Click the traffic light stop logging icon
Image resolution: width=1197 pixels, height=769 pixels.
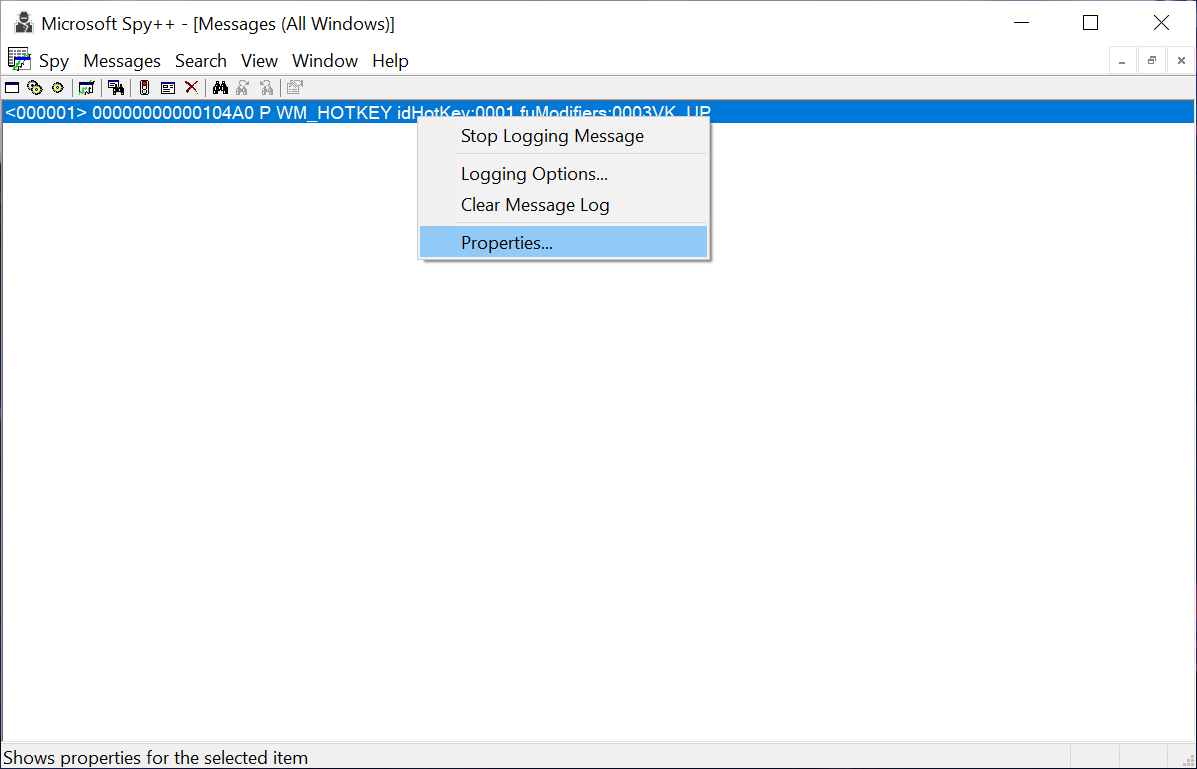point(144,88)
